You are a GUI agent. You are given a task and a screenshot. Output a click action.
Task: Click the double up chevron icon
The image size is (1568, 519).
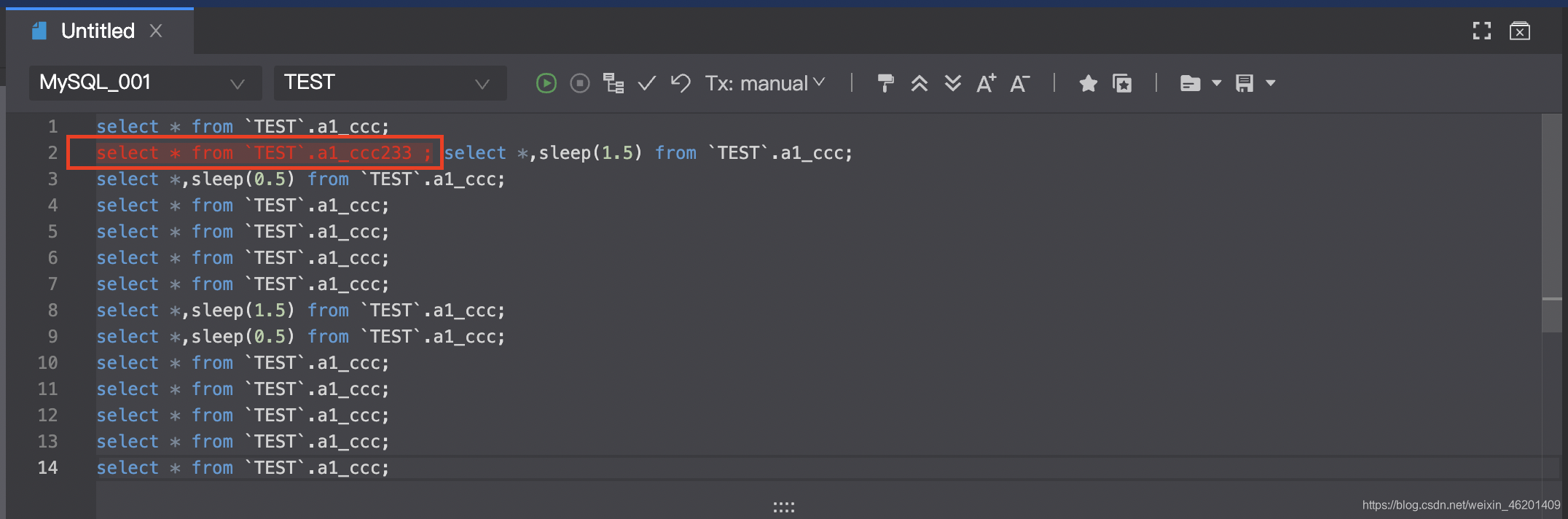tap(920, 83)
